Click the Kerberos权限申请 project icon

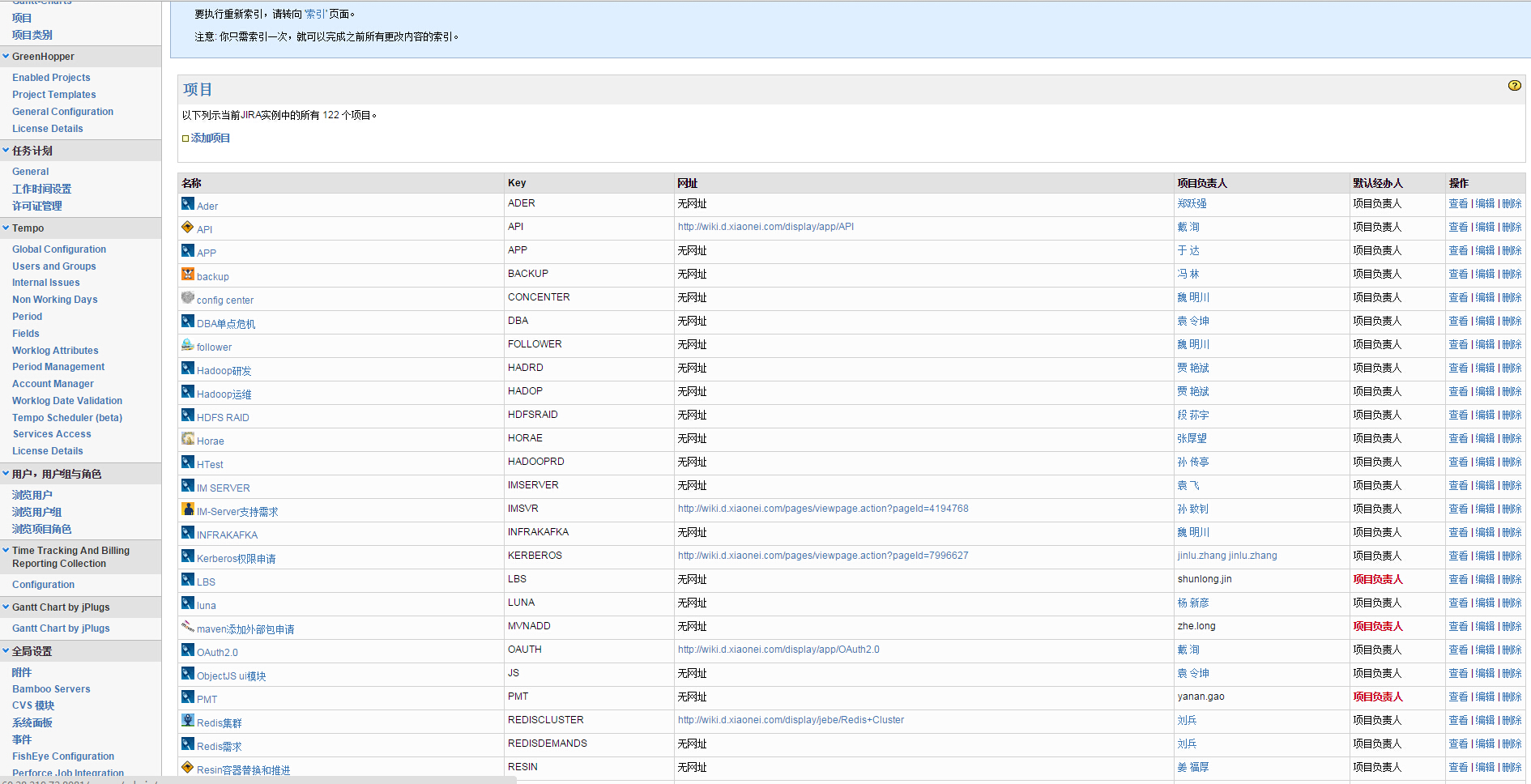pos(188,556)
